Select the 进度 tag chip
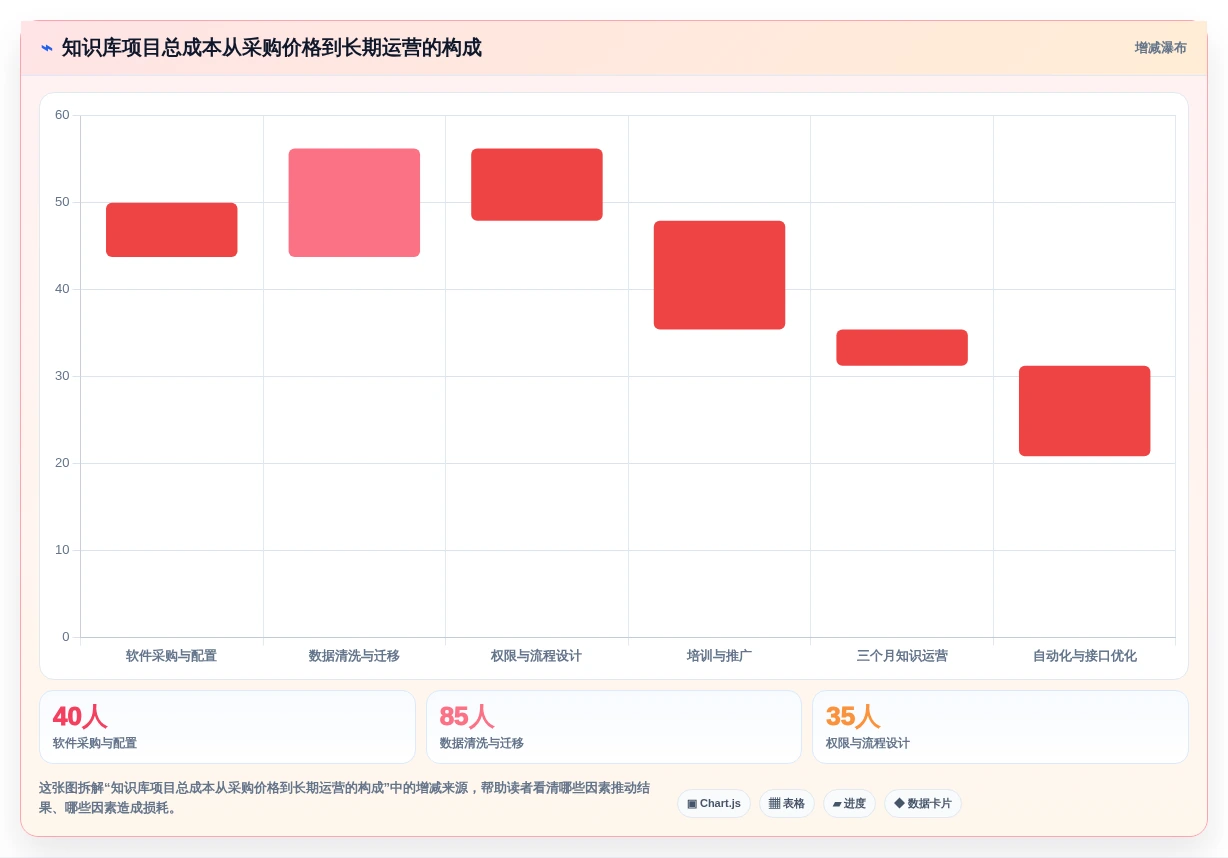Image resolution: width=1228 pixels, height=858 pixels. (x=849, y=803)
